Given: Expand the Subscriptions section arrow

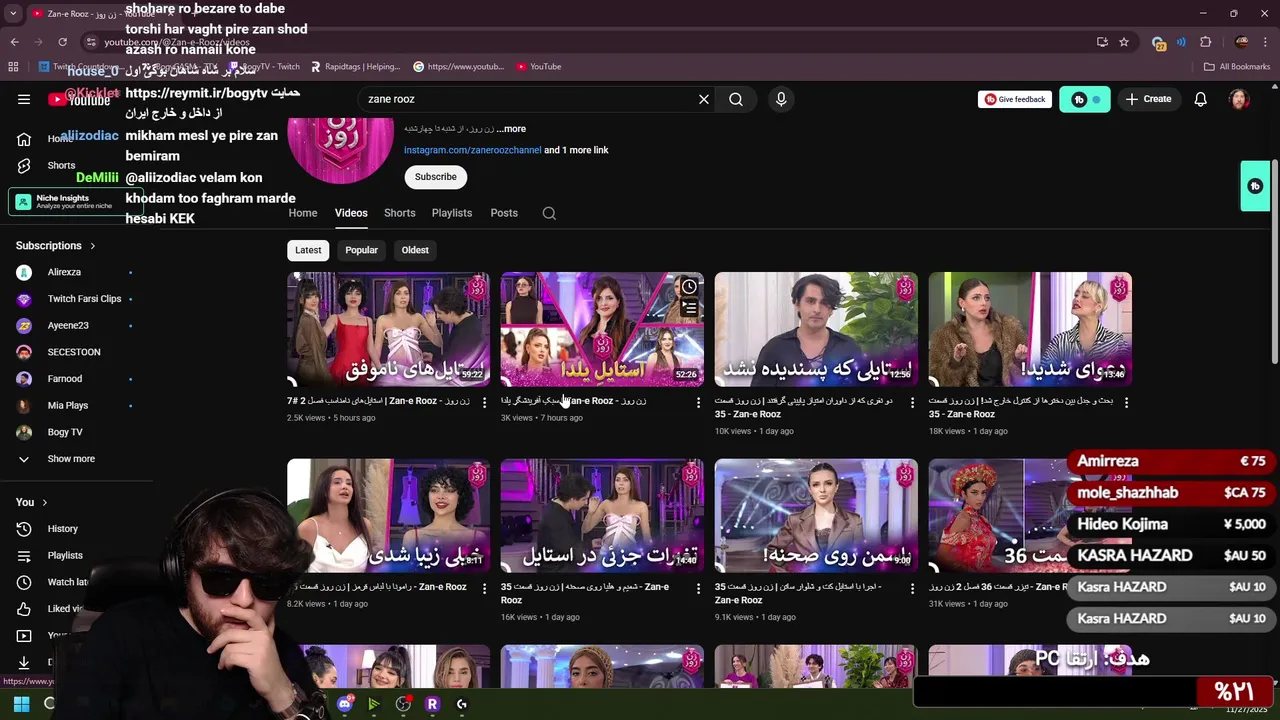Looking at the screenshot, I should point(93,246).
